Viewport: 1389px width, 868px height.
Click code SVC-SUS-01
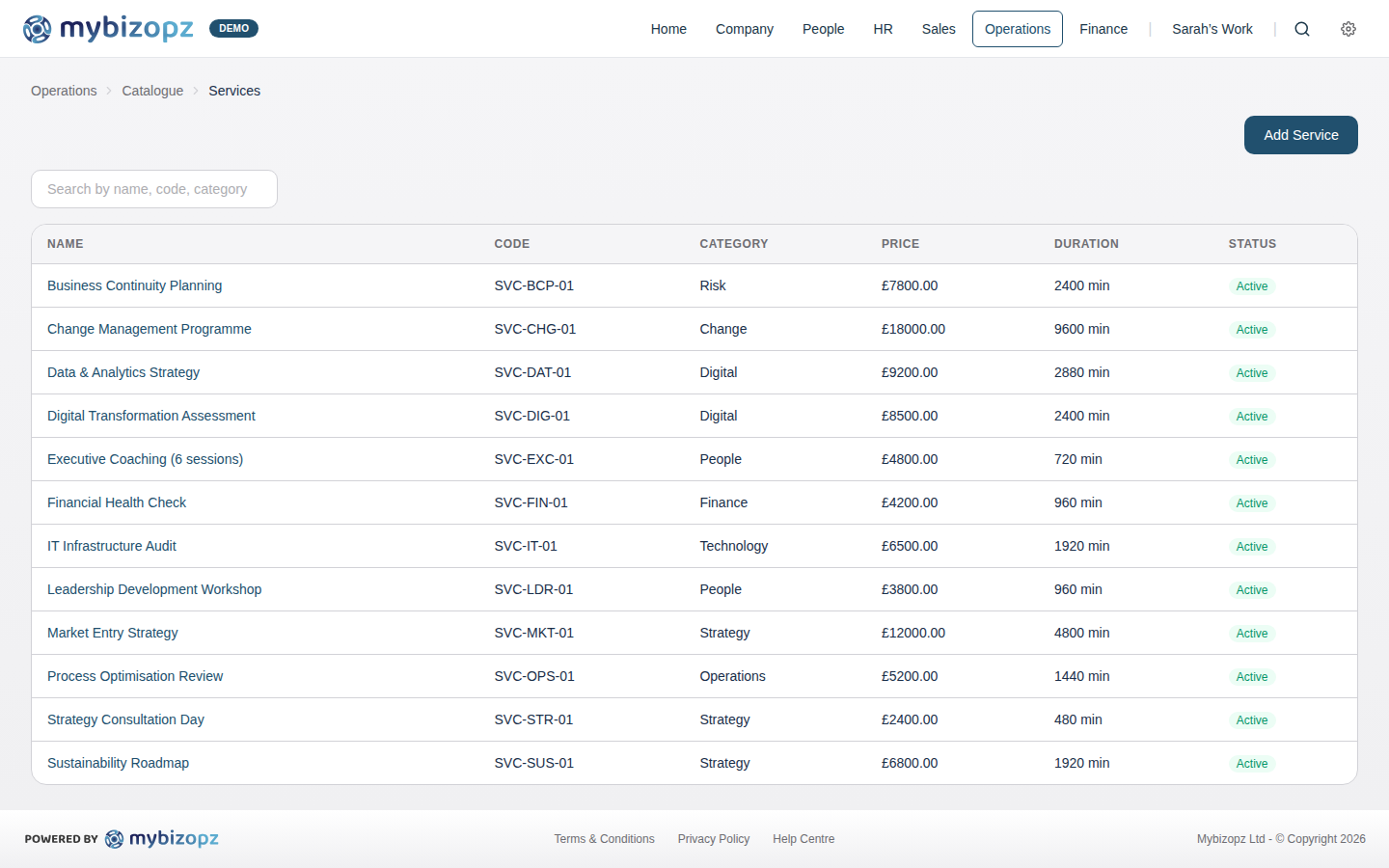(x=534, y=763)
